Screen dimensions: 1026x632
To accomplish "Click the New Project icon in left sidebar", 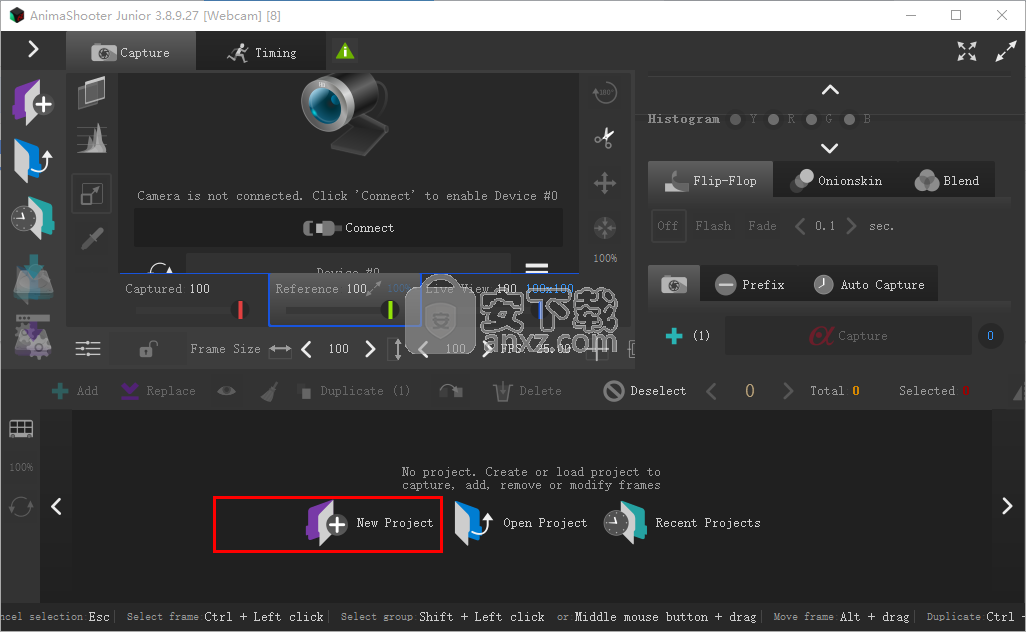I will click(33, 102).
